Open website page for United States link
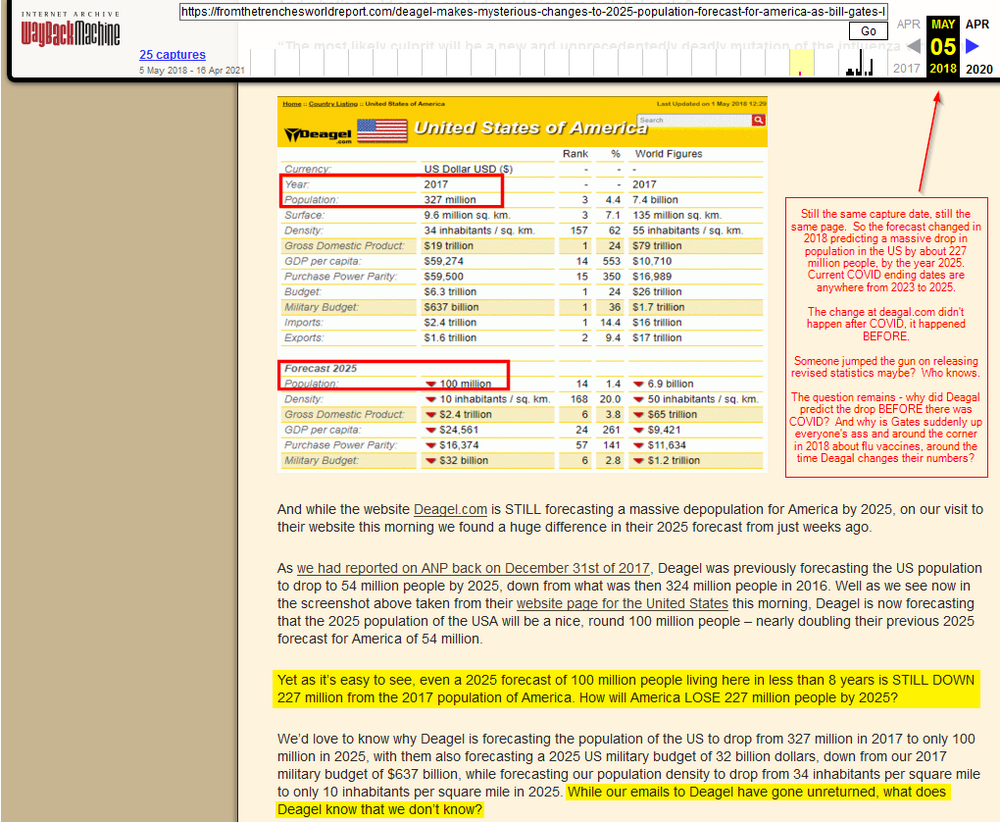The height and width of the screenshot is (822, 1000). tap(622, 603)
